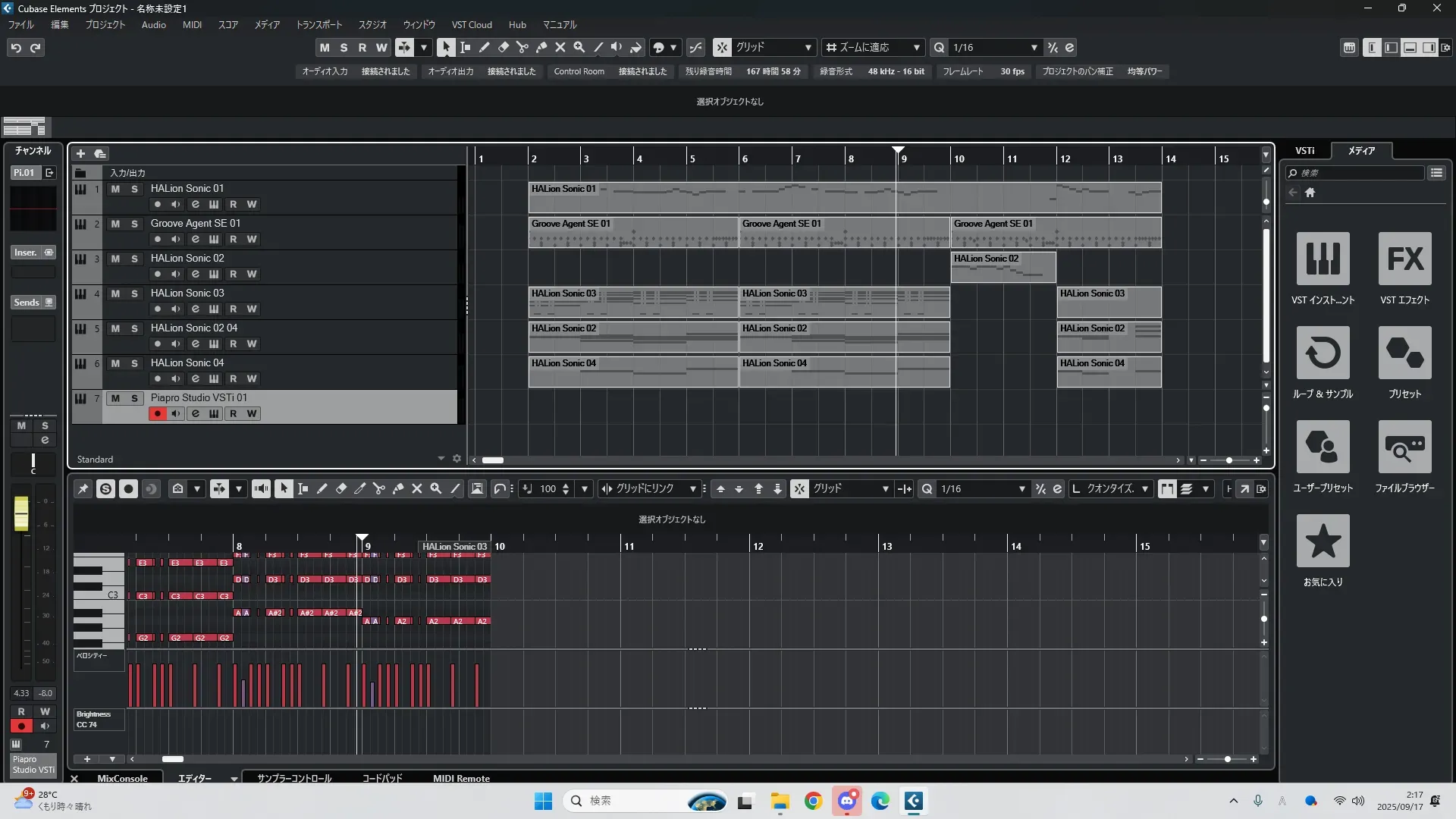
Task: Open VST Effects tile labeled FX
Action: (x=1404, y=259)
